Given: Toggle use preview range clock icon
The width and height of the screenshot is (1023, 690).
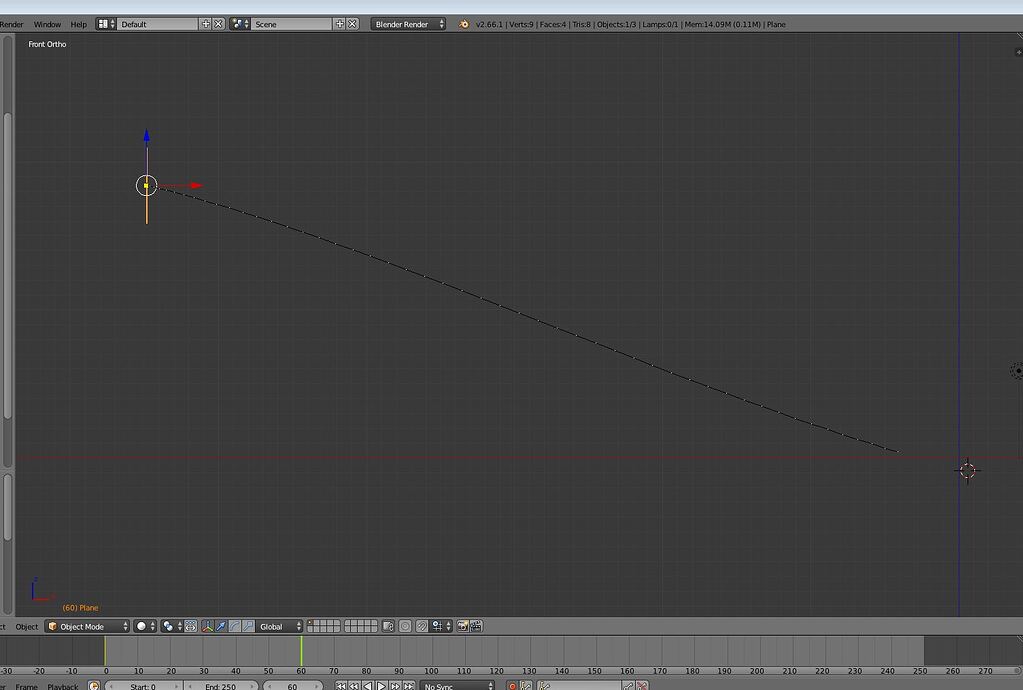Looking at the screenshot, I should coord(94,686).
